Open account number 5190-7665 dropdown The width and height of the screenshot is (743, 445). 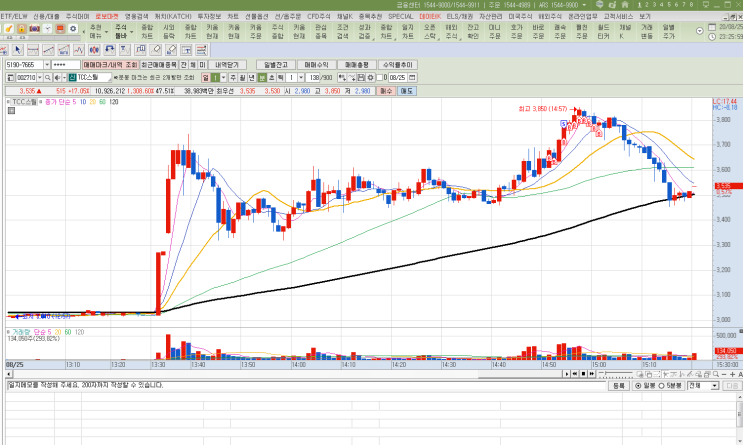[47, 65]
